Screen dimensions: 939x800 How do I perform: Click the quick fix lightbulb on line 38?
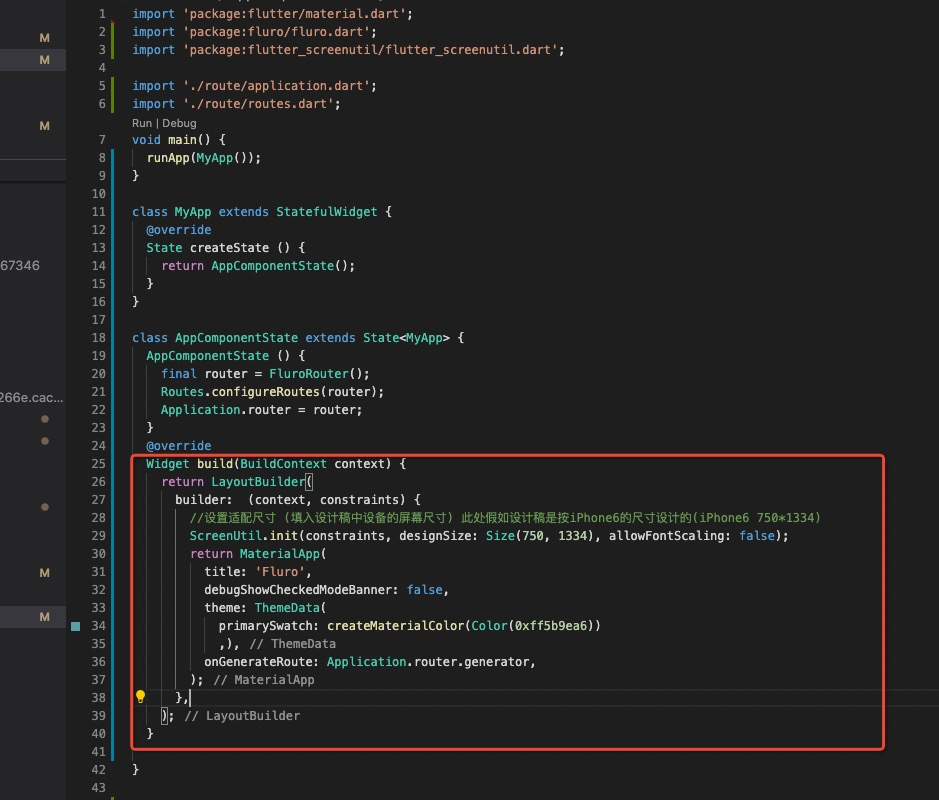140,696
